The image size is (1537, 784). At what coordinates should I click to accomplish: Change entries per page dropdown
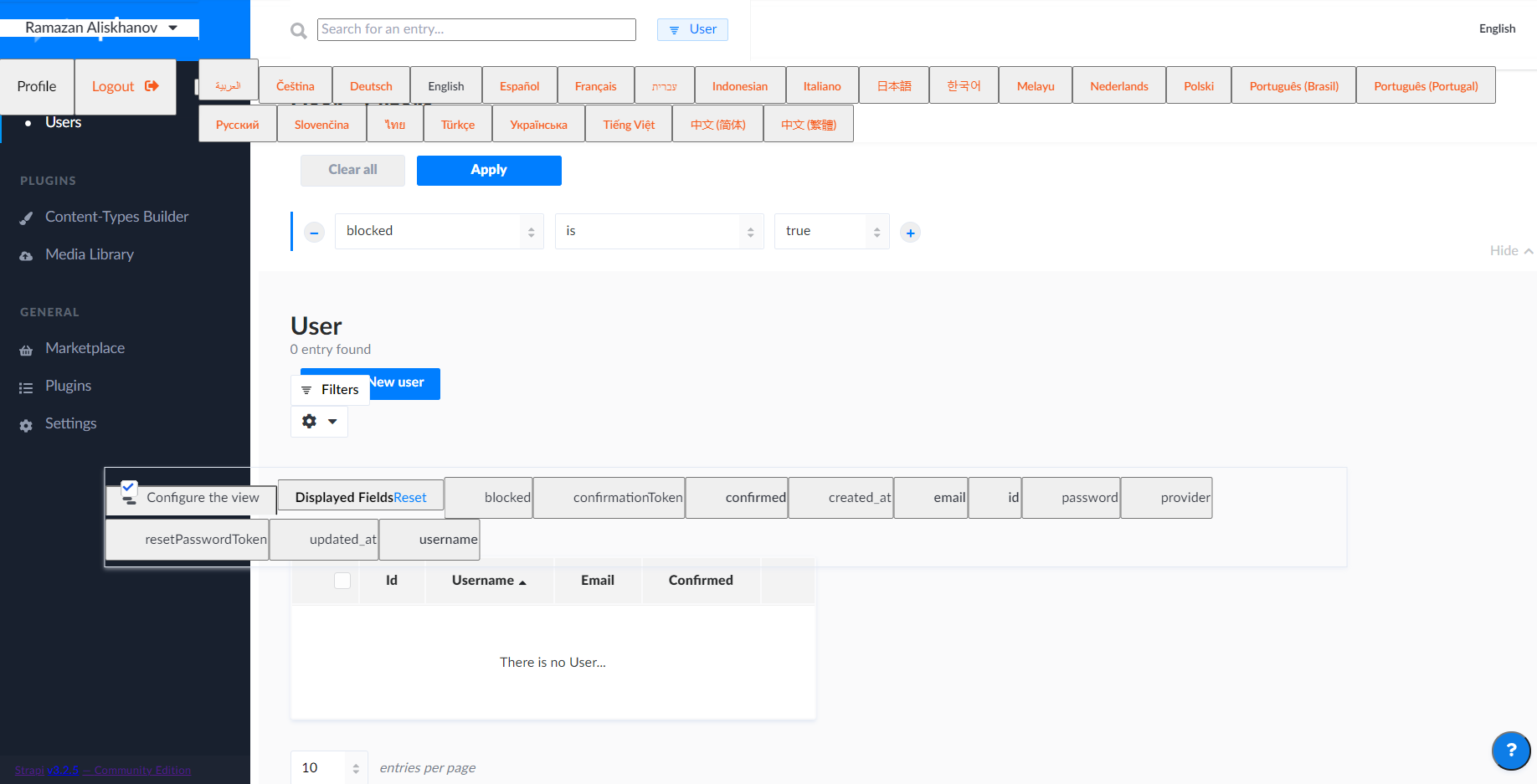pos(329,768)
